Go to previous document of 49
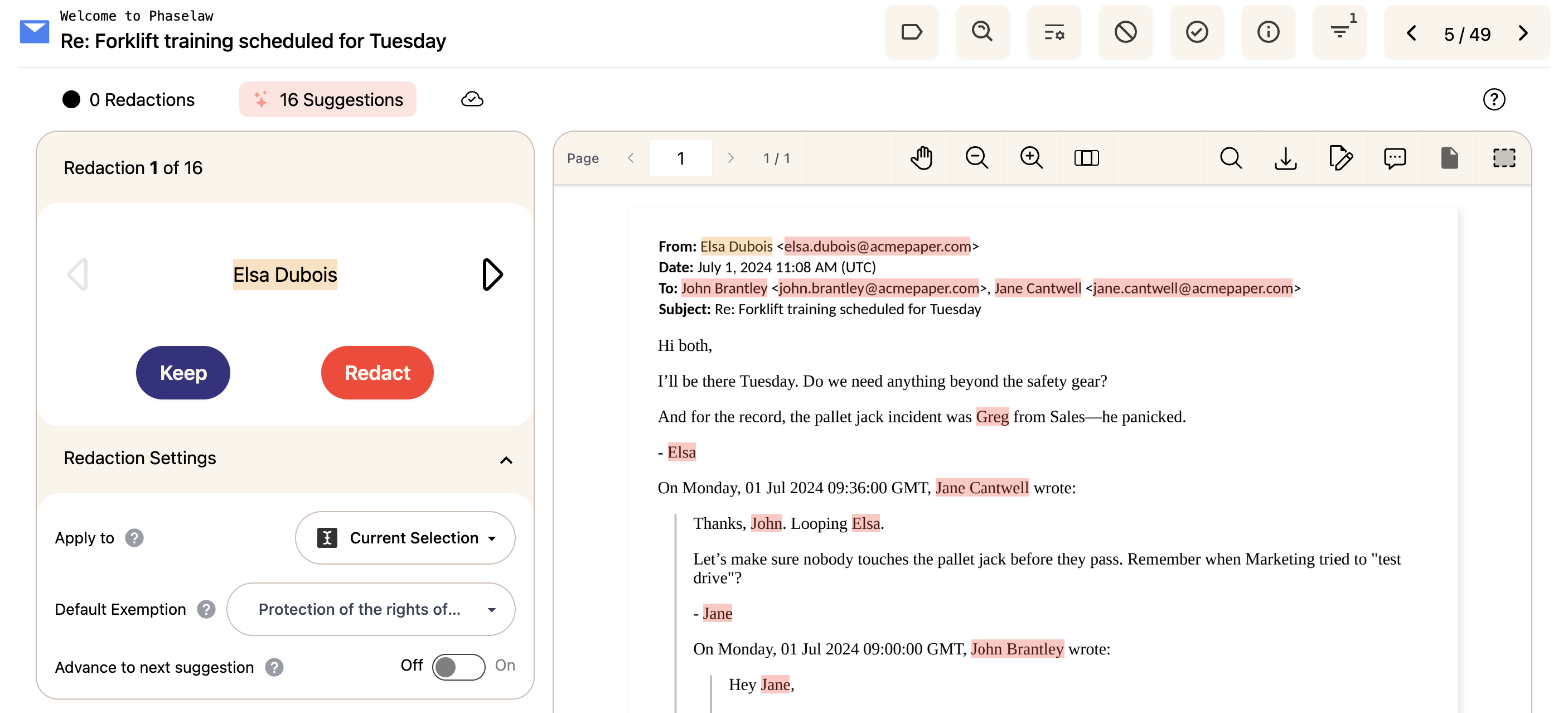Image resolution: width=1568 pixels, height=713 pixels. pyautogui.click(x=1411, y=33)
